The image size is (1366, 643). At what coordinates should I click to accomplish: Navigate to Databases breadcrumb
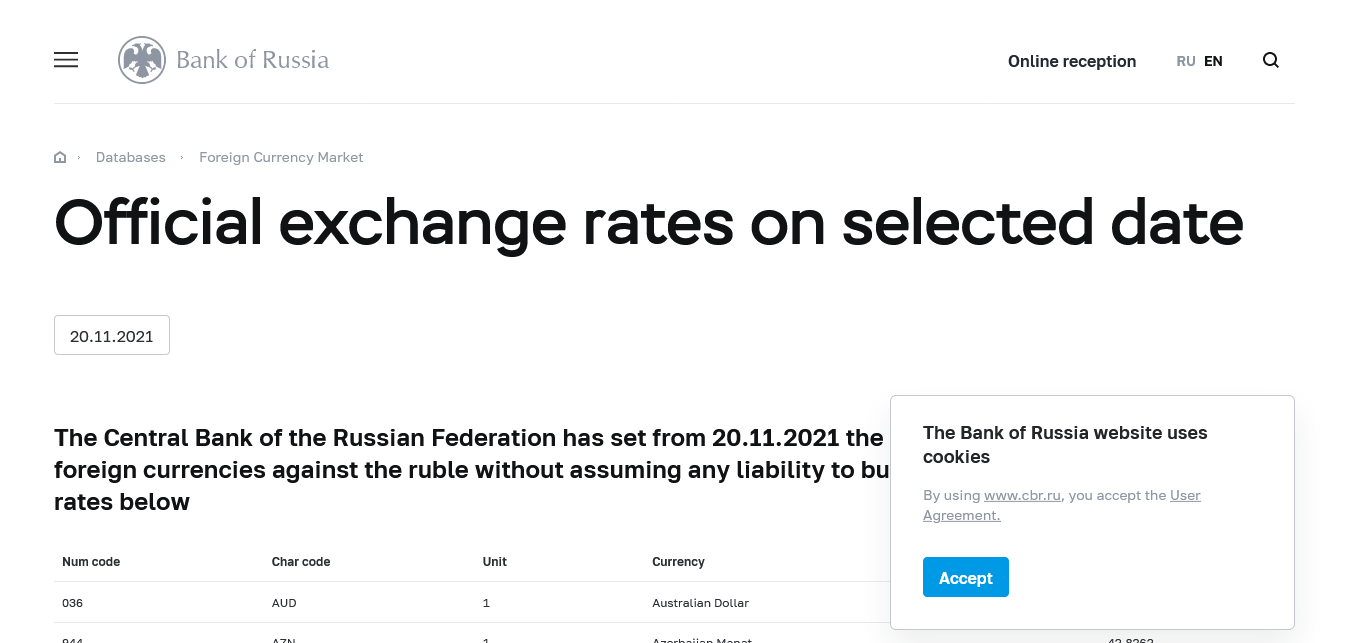(130, 158)
